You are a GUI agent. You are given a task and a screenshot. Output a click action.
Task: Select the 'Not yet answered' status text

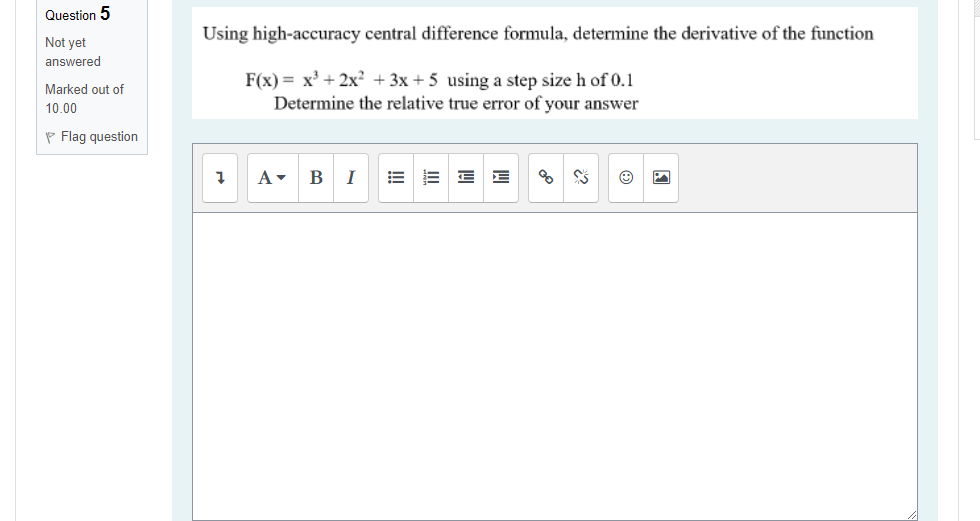click(72, 52)
